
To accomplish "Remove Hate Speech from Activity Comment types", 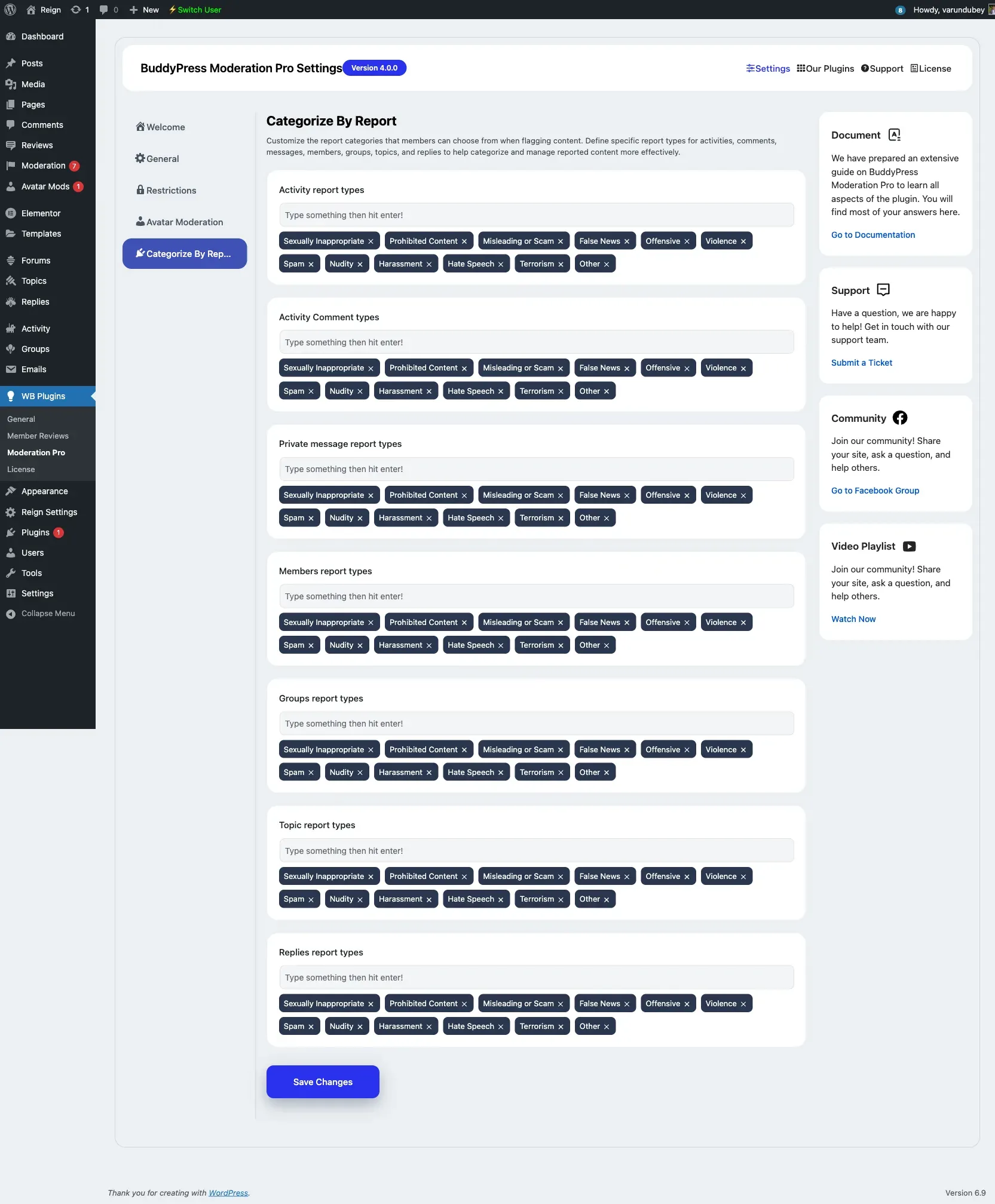I will point(501,391).
